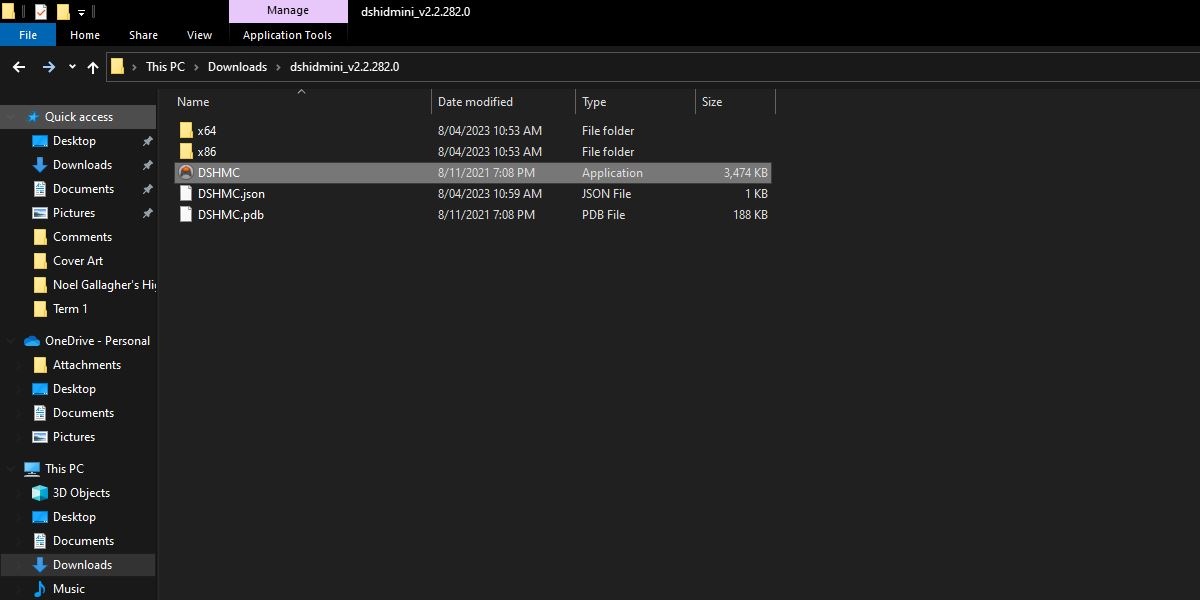Open the address bar history dropdown

pos(72,66)
